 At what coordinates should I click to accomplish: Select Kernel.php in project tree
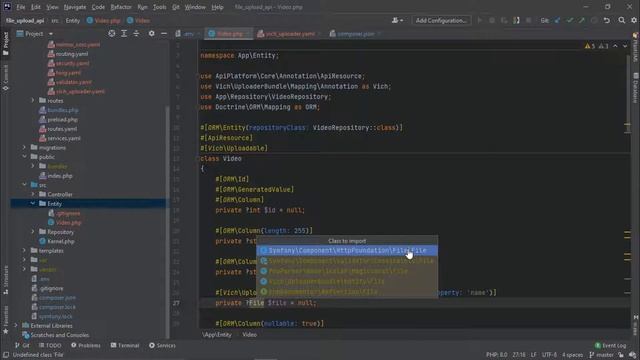56,241
